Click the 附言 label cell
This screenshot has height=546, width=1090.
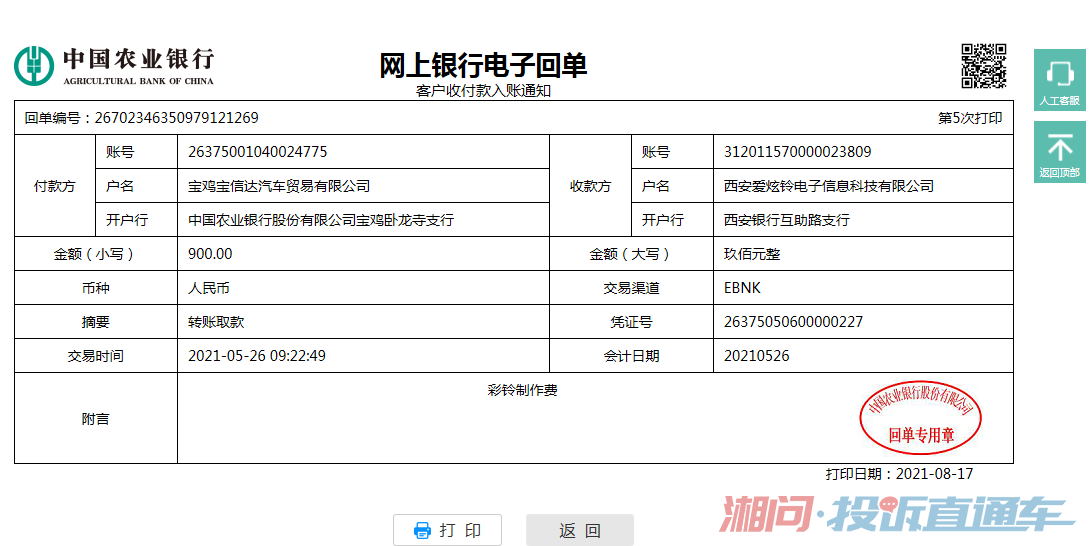pos(96,419)
